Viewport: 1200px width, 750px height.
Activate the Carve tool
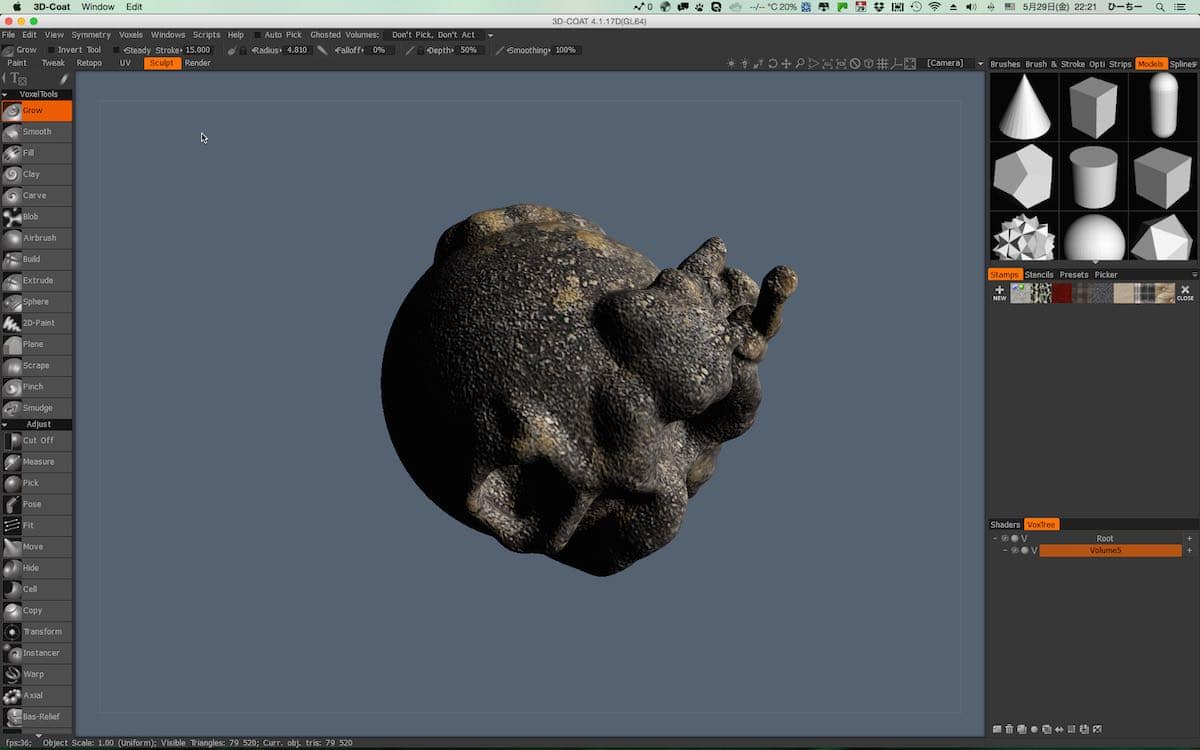click(x=35, y=196)
